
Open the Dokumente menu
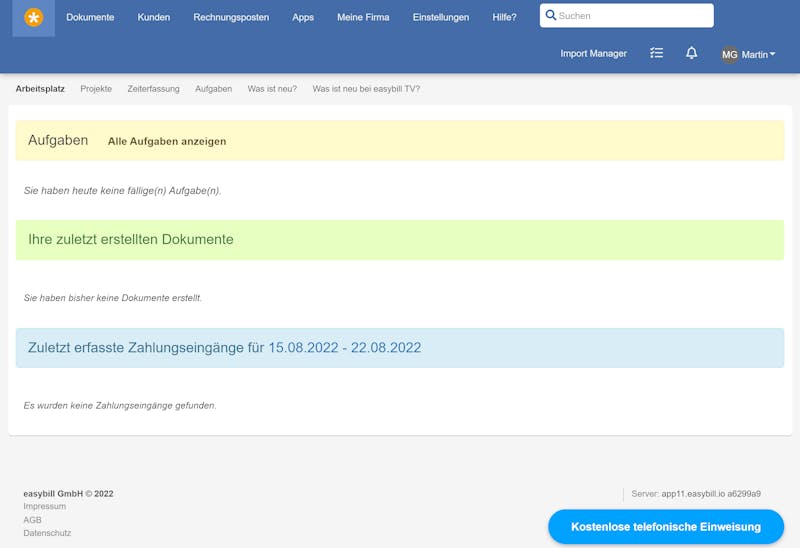pyautogui.click(x=90, y=17)
